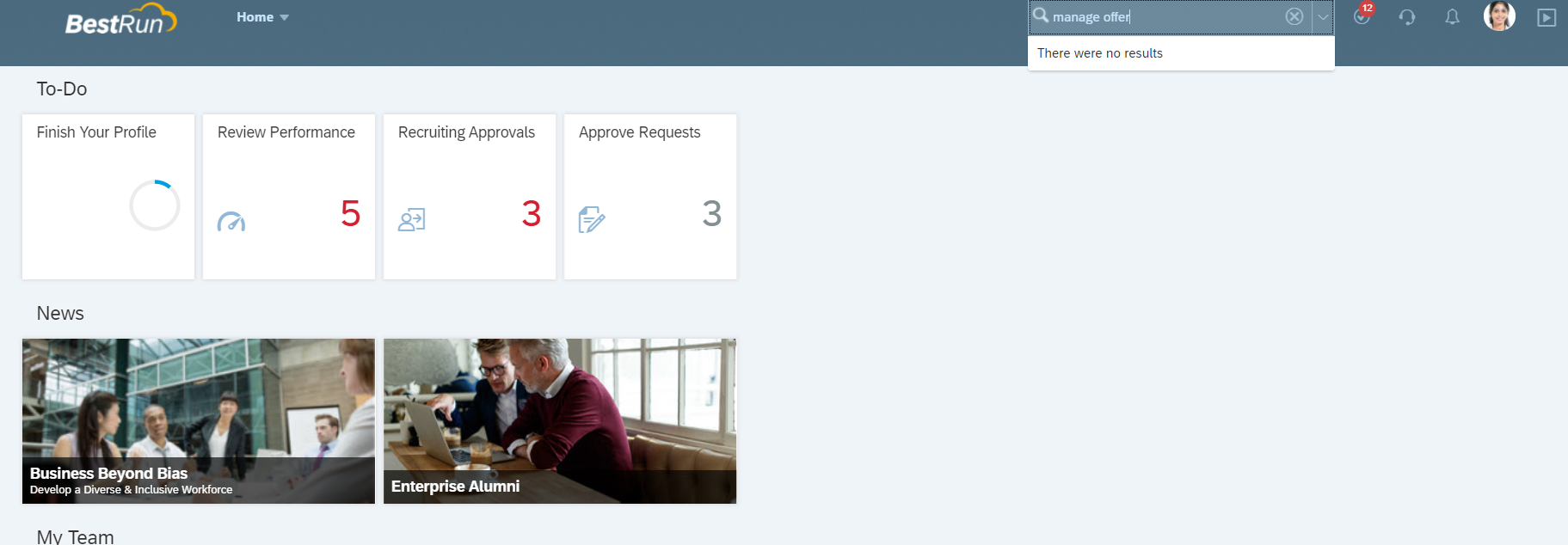The width and height of the screenshot is (1568, 545).
Task: Open the Review Performance tile
Action: tap(289, 197)
